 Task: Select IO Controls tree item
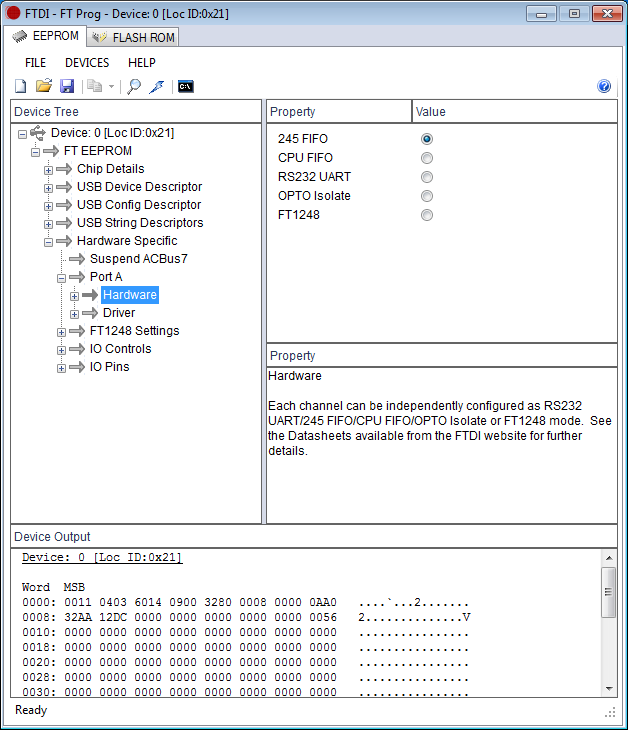point(121,349)
